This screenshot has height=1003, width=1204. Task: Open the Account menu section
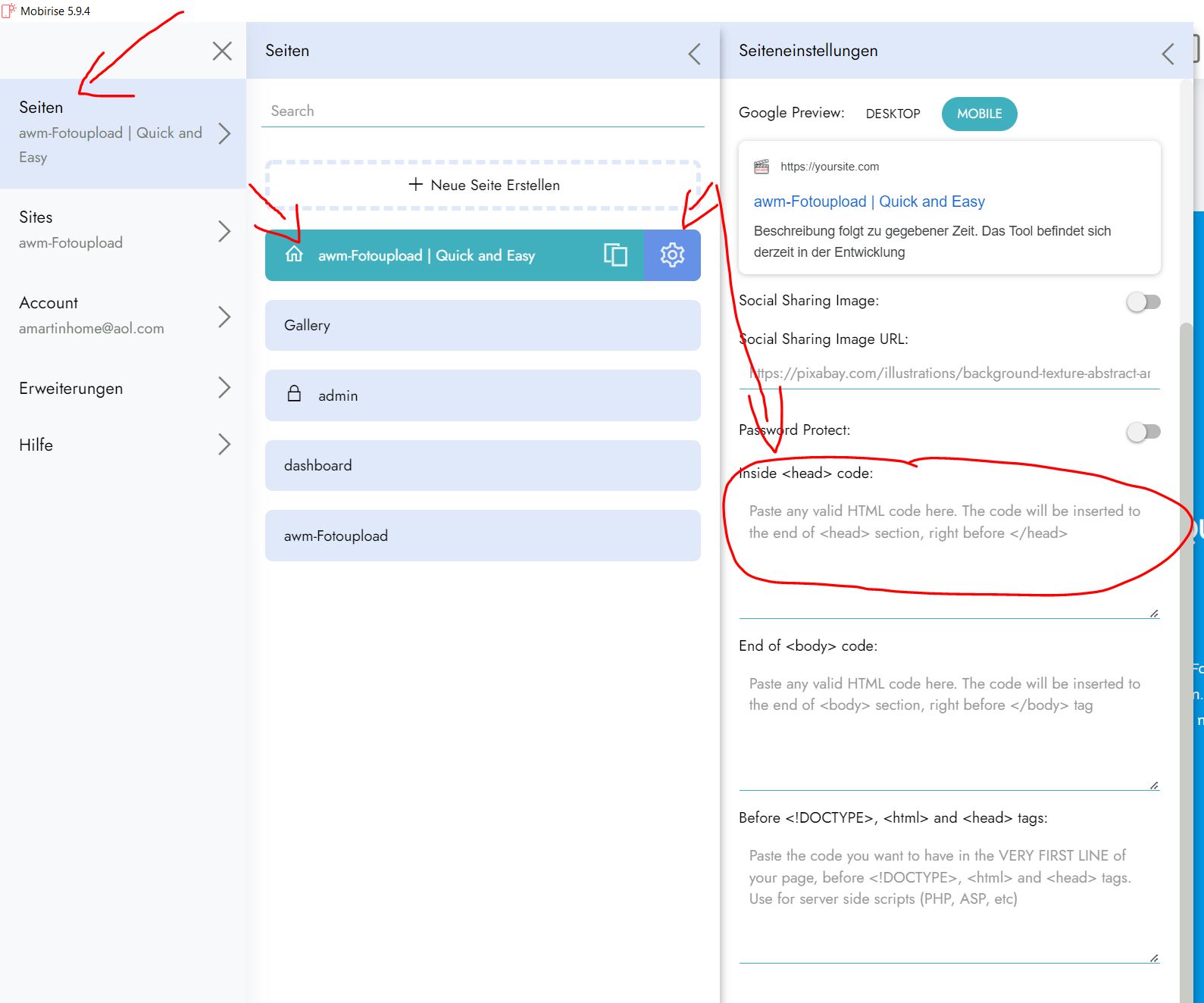click(x=123, y=316)
